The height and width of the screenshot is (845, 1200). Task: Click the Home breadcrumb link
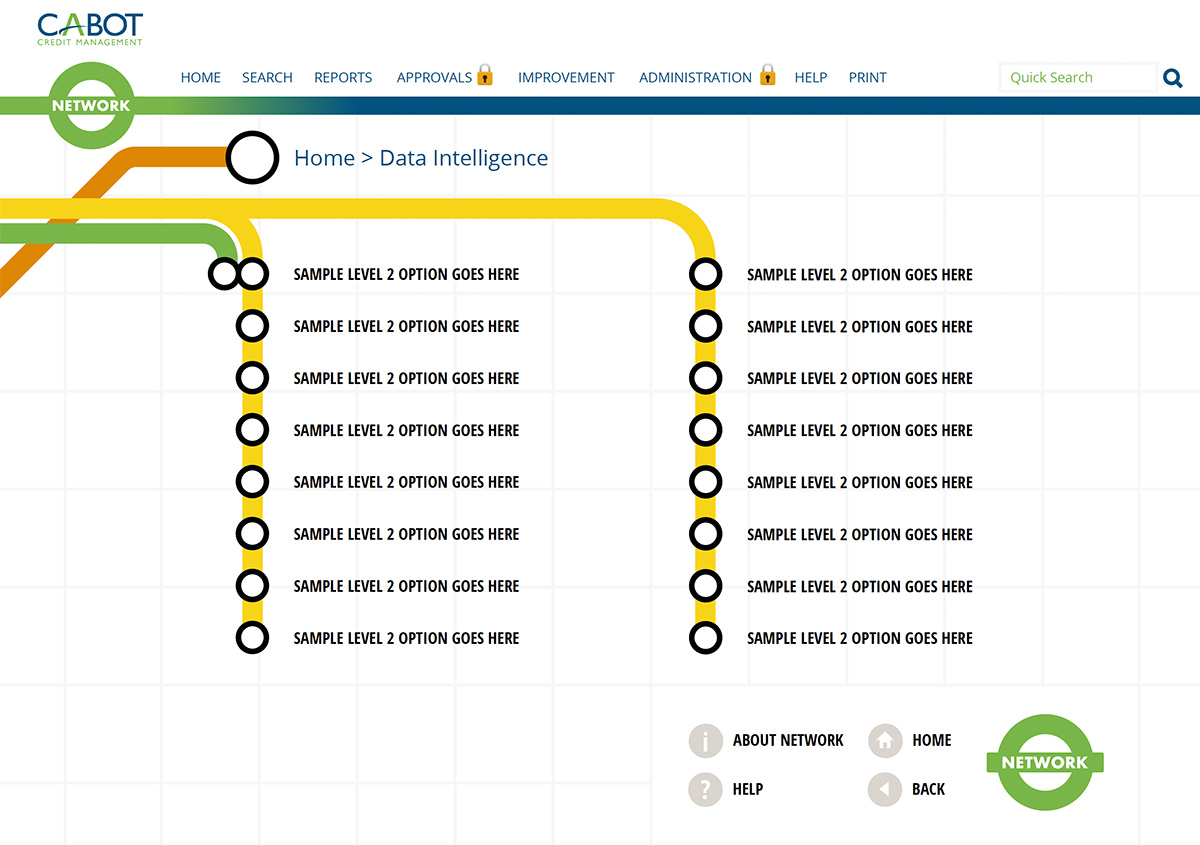324,158
